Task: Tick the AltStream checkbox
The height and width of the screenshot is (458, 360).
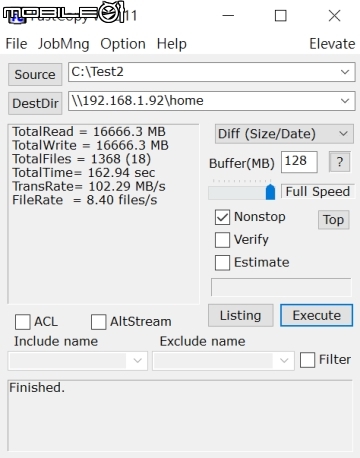Action: (99, 322)
